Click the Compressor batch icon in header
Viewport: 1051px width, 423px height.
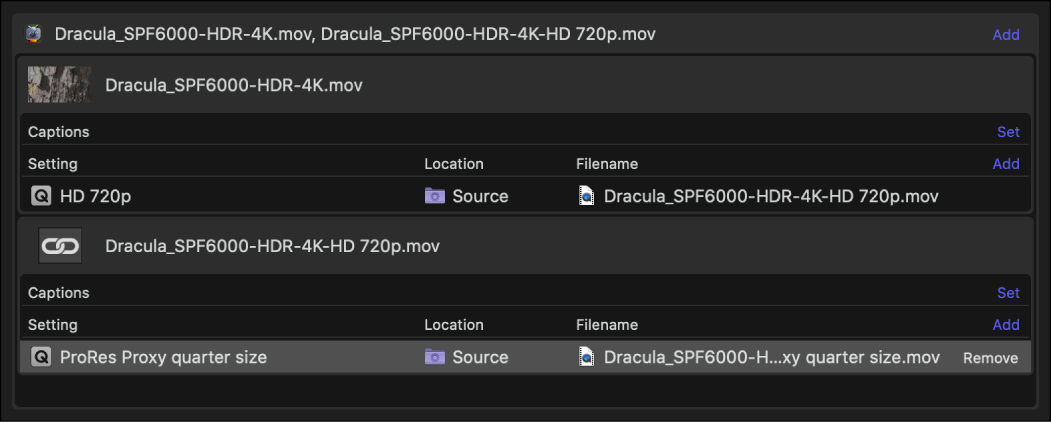click(x=34, y=34)
